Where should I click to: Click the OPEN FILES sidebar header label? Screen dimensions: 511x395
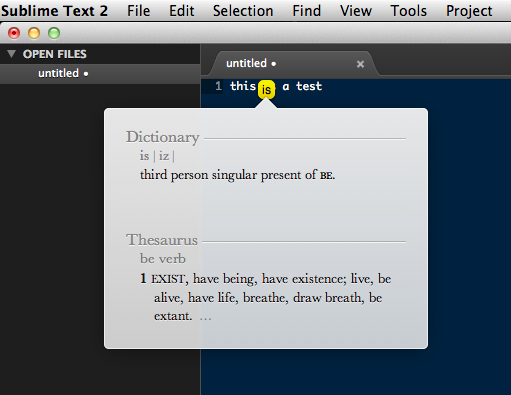coord(55,54)
